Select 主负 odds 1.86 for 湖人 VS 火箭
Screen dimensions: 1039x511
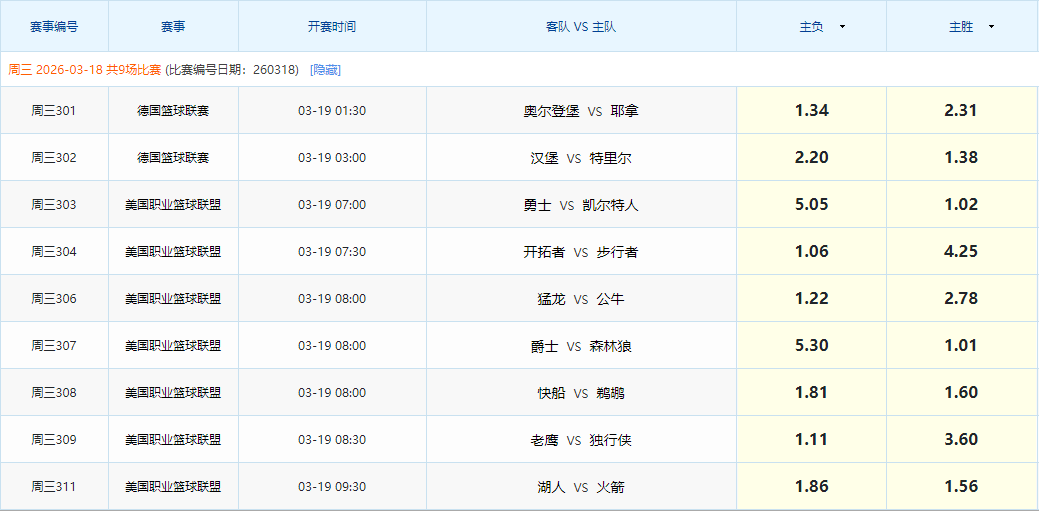812,487
